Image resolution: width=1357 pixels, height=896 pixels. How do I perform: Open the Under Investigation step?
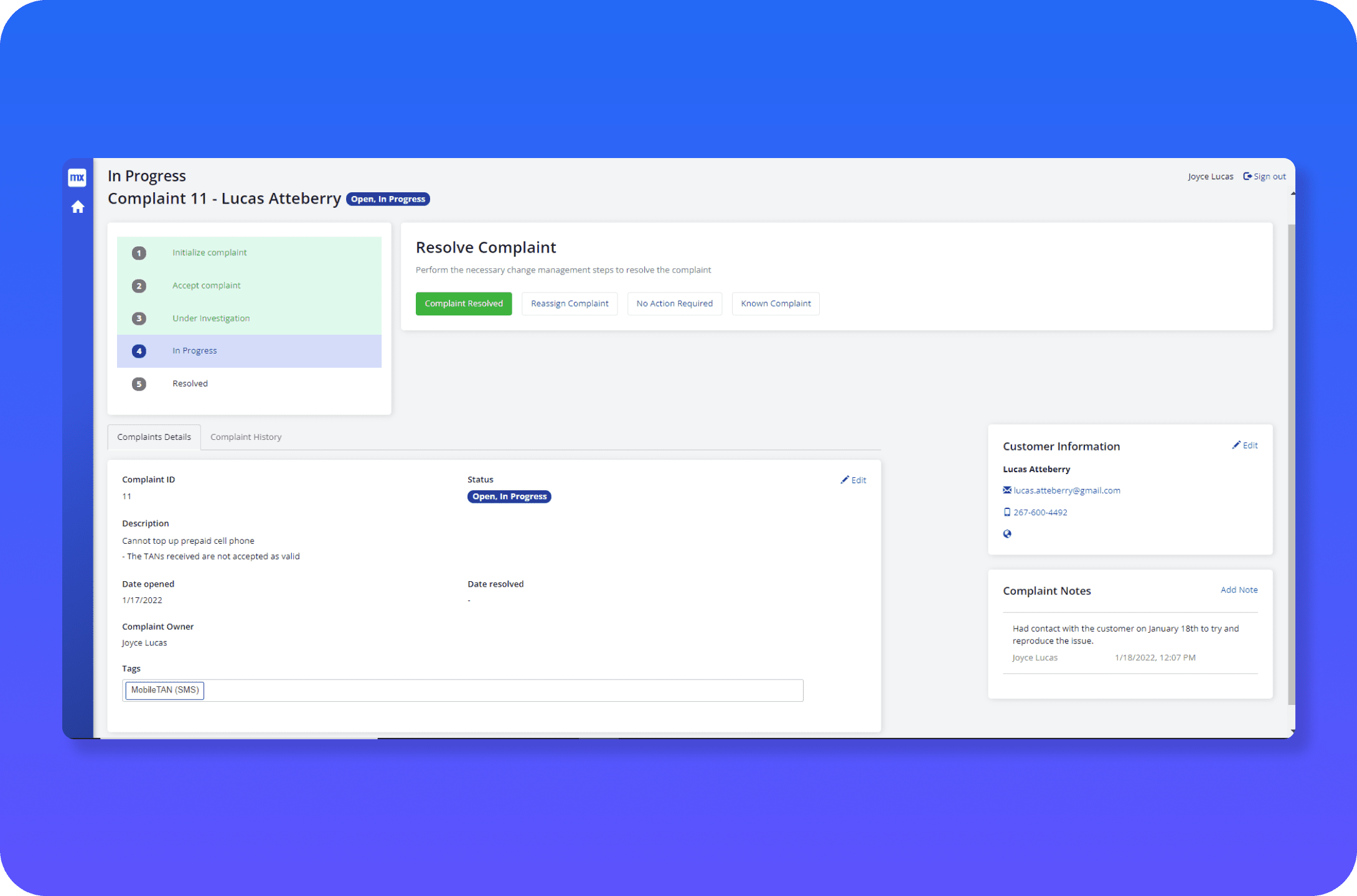pyautogui.click(x=210, y=319)
